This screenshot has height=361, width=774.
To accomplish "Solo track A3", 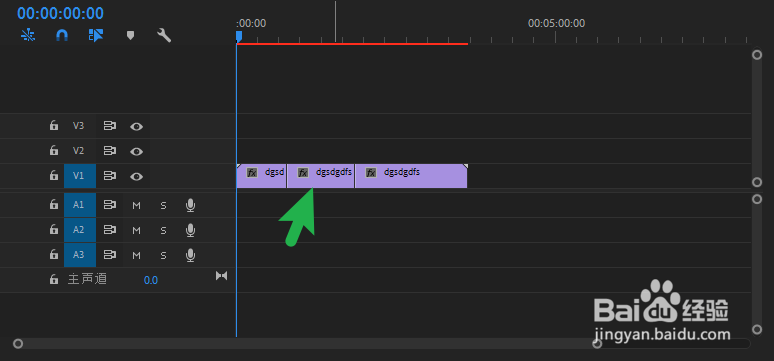I will coord(163,255).
